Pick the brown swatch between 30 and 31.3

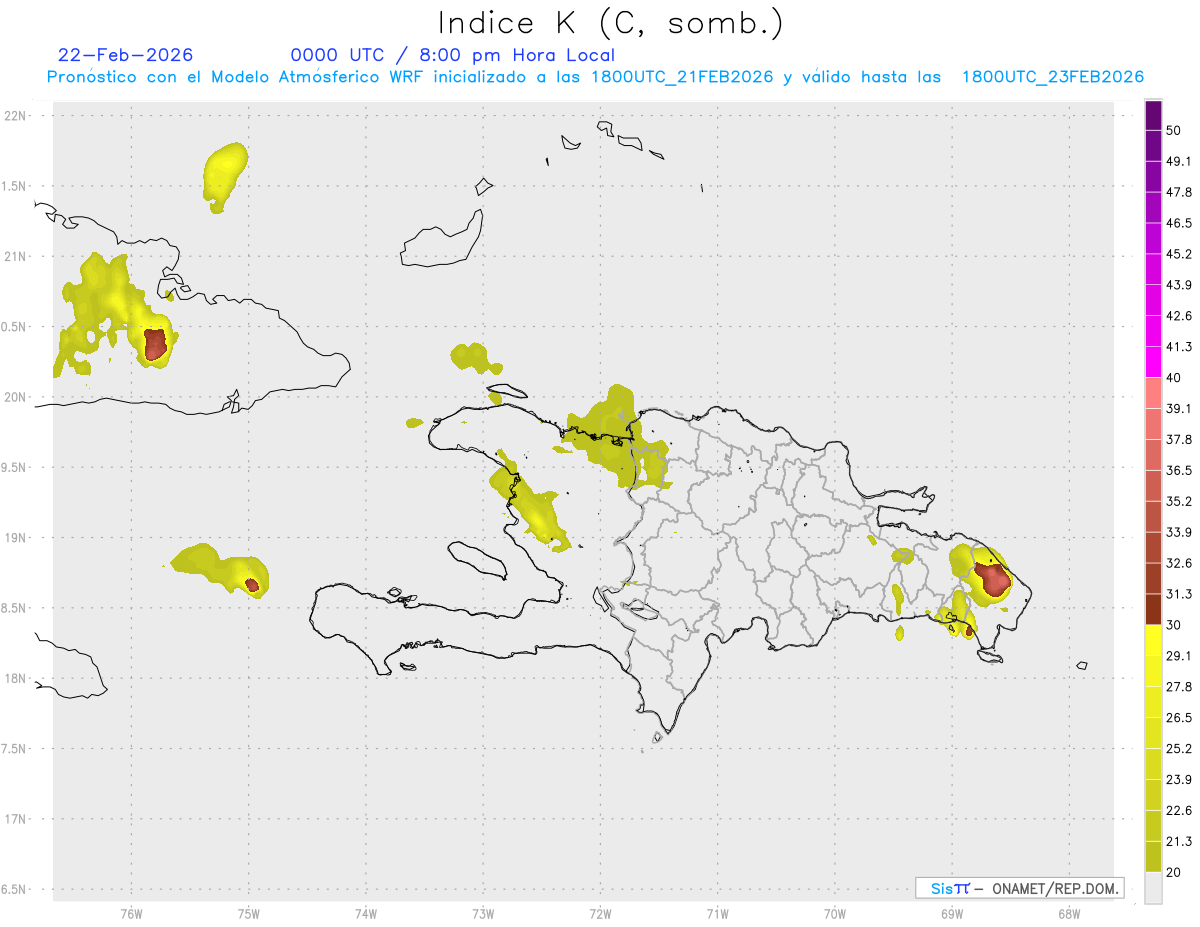1153,609
